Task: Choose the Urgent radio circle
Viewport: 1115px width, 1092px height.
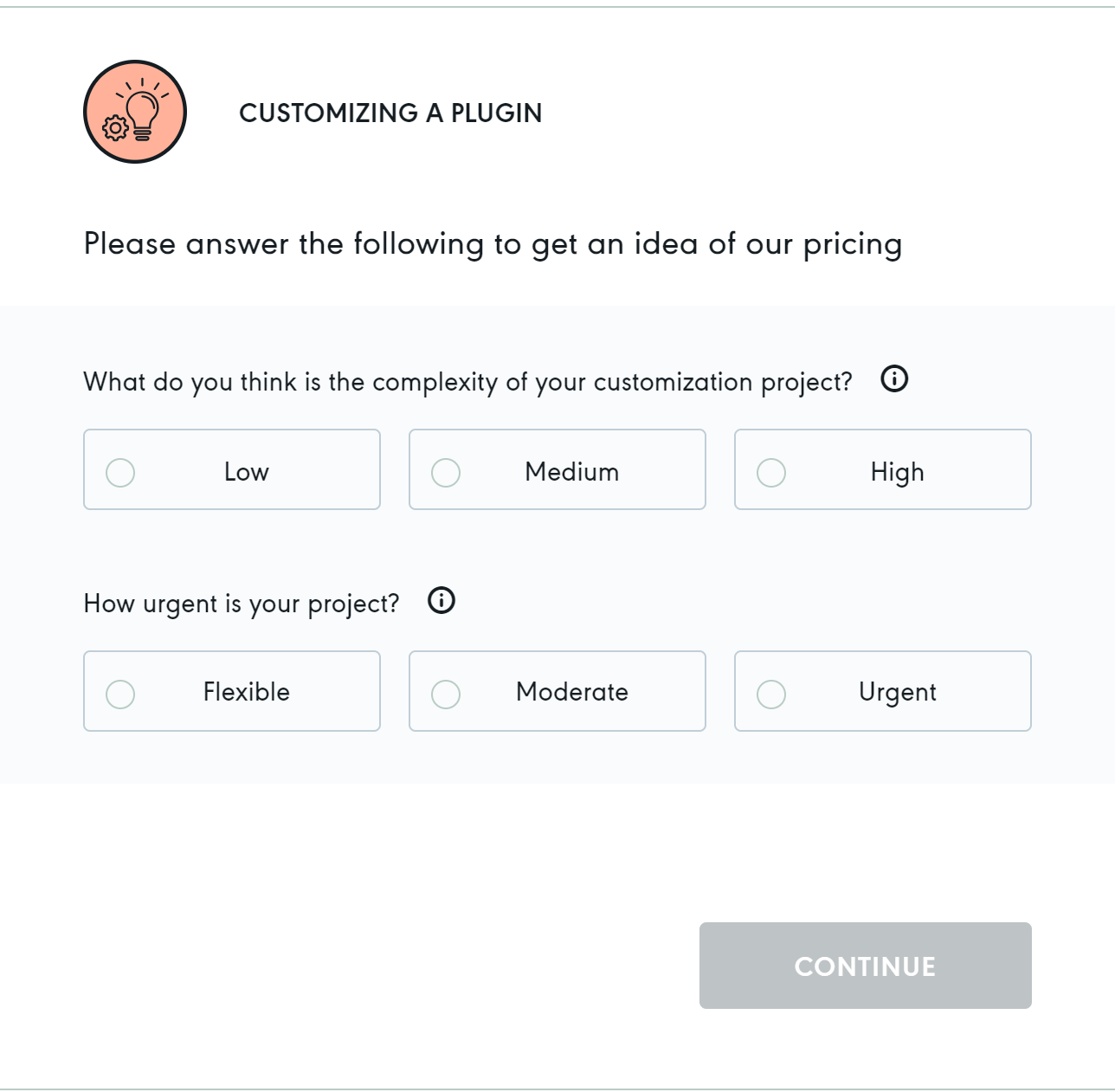Action: 771,695
